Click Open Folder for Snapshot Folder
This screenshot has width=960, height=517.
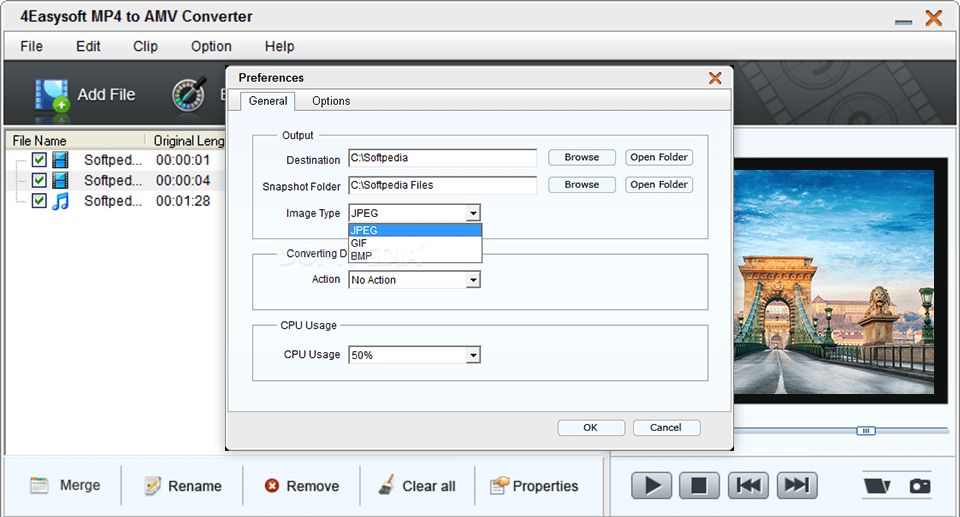pos(659,185)
